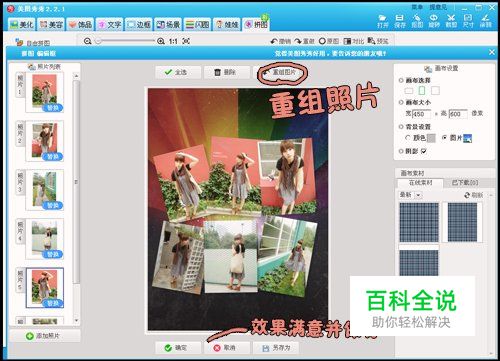Click the 保存 (save) toolbar icon
This screenshot has width=500, height=361.
point(400,21)
